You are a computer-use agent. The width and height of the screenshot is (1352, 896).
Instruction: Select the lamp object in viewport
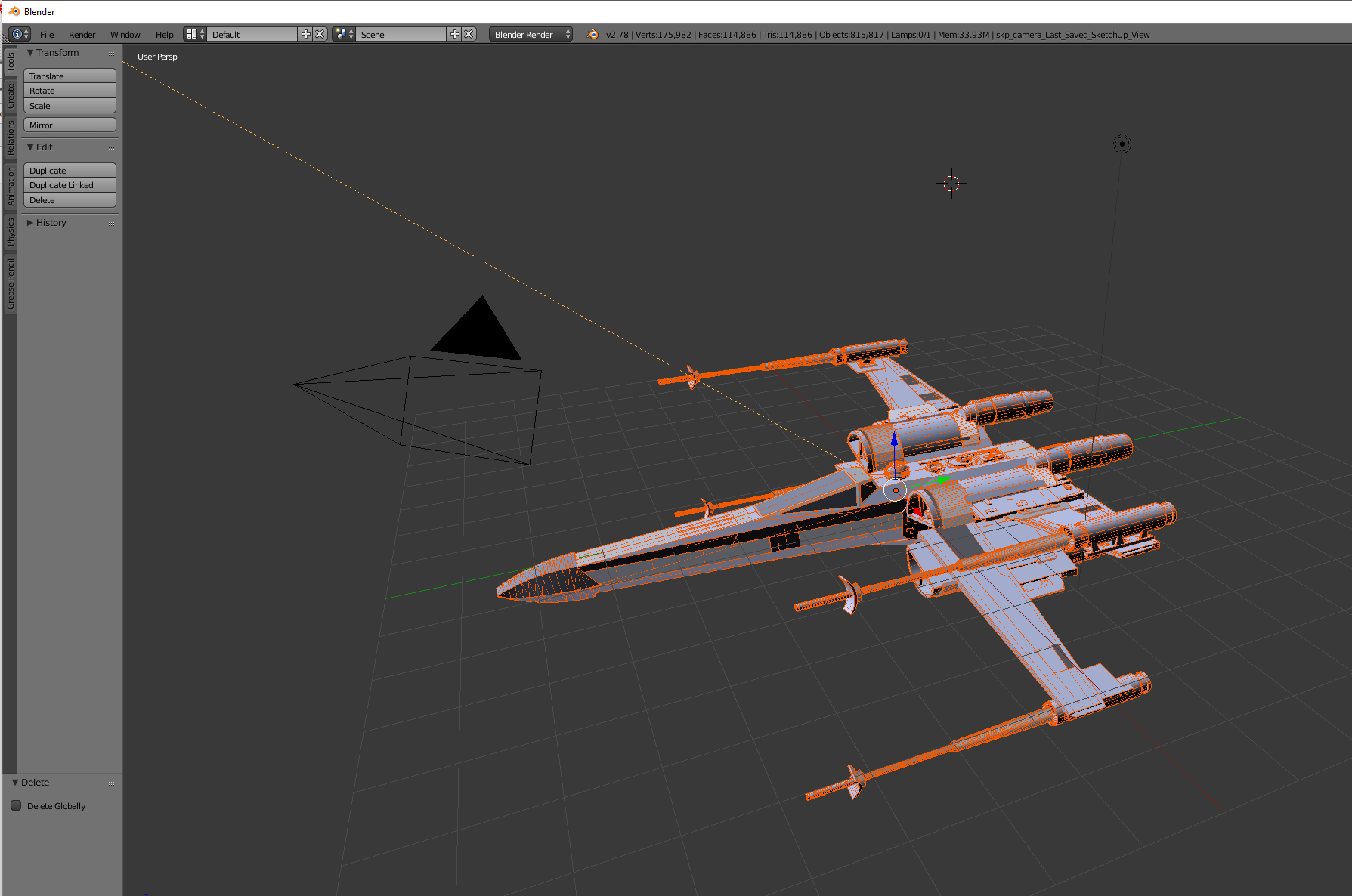click(x=1122, y=144)
